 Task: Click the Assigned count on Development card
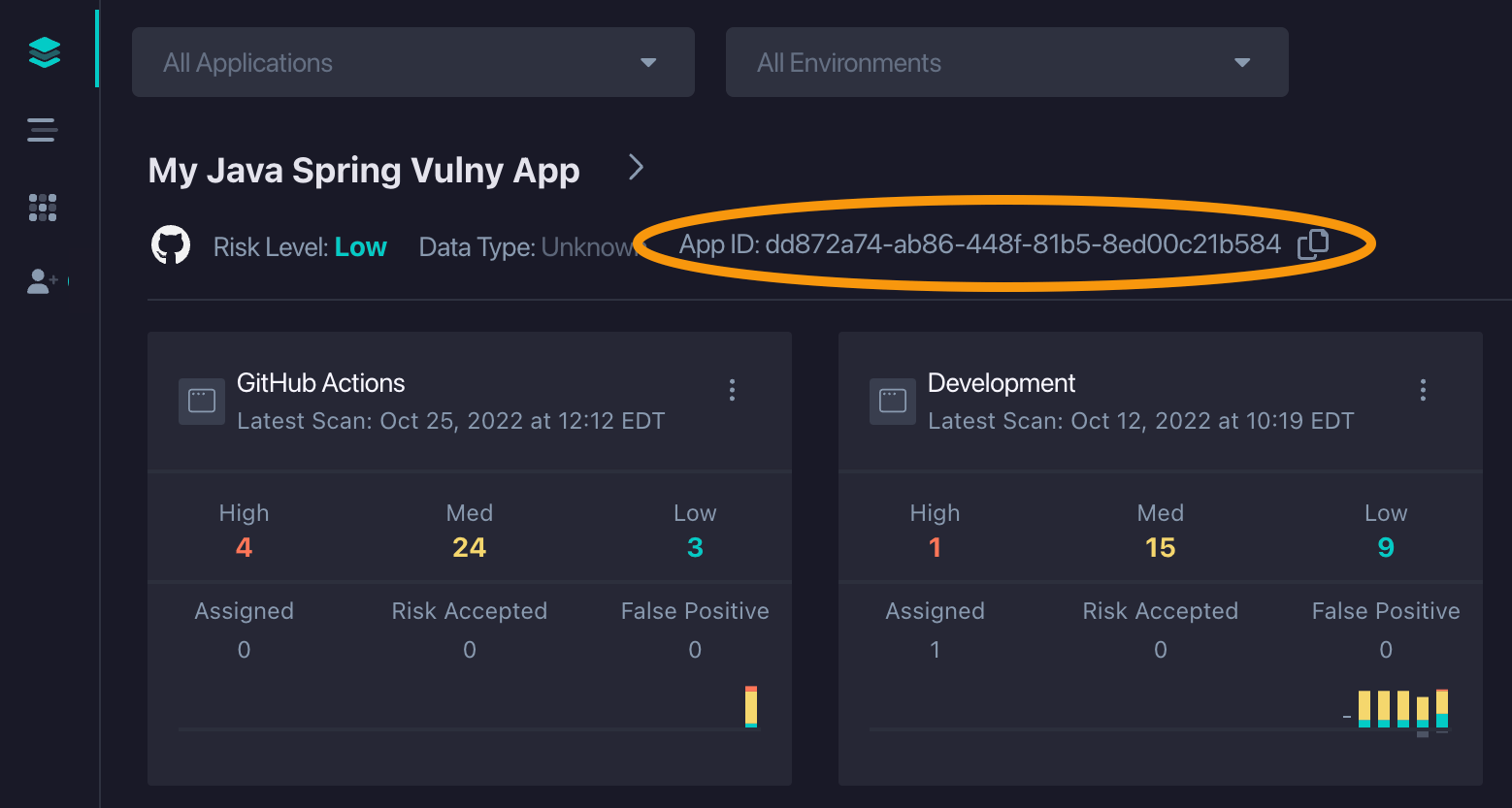[x=935, y=650]
